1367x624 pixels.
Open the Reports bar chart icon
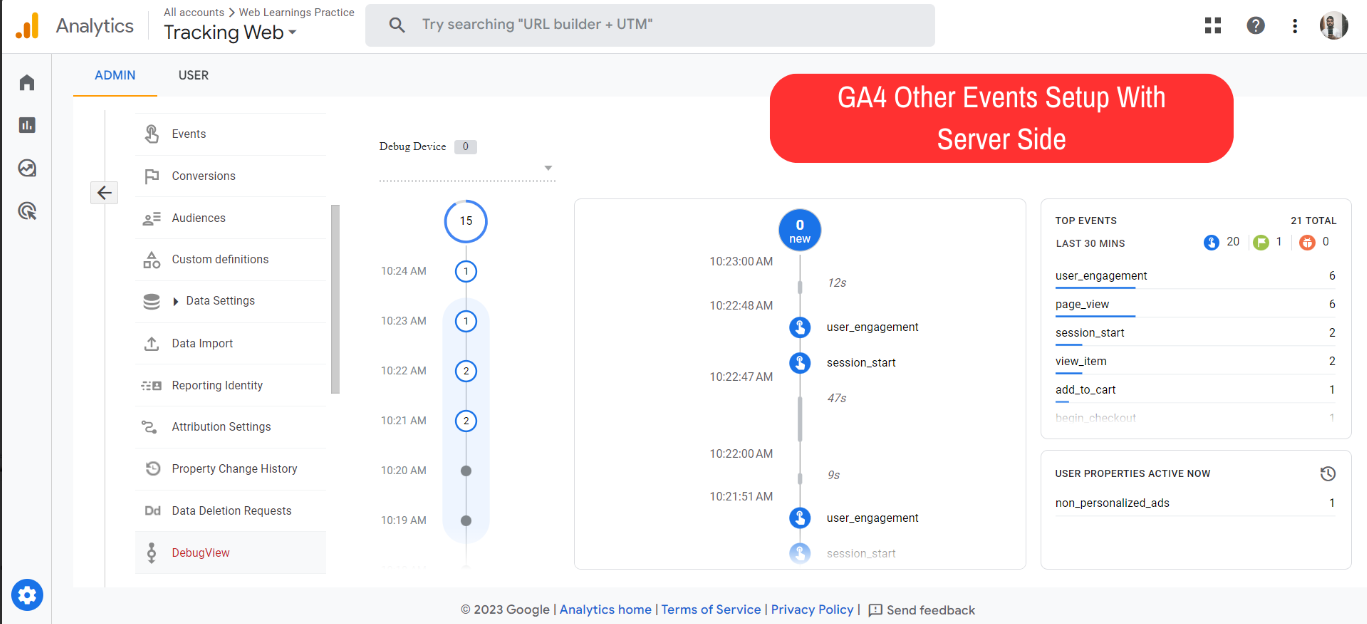point(27,125)
